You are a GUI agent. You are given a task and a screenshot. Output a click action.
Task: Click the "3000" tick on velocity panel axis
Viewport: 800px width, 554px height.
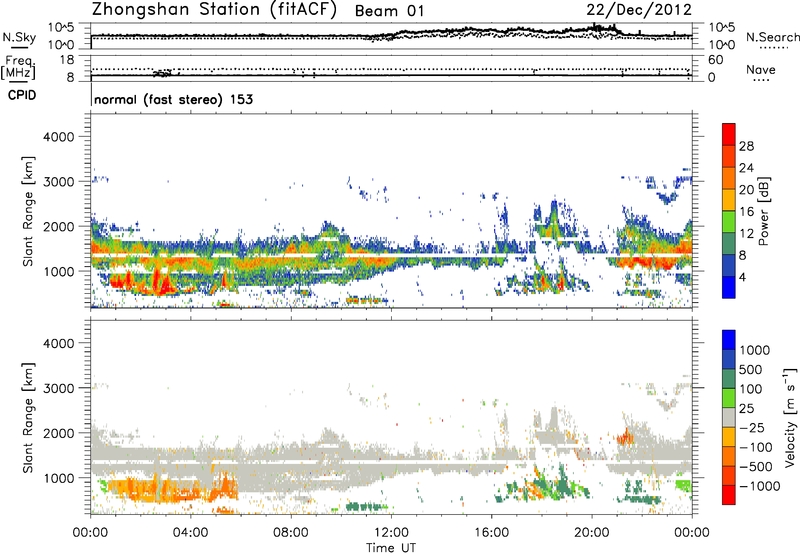tap(58, 388)
